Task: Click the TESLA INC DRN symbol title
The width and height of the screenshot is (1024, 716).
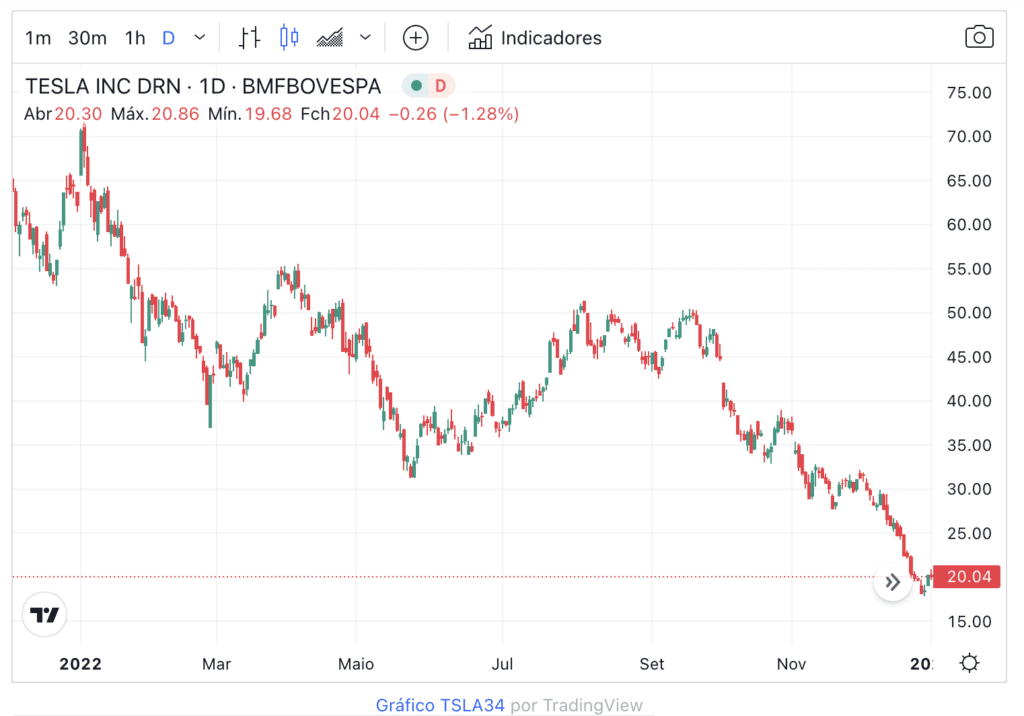Action: (x=203, y=86)
